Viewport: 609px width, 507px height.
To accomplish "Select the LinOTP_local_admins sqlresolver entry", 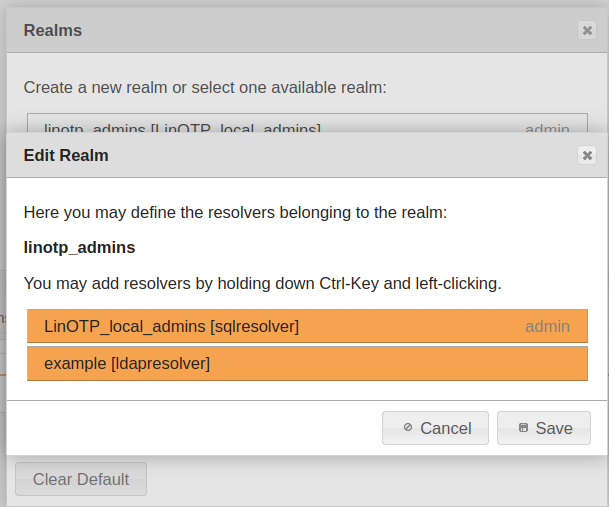I will pos(171,326).
